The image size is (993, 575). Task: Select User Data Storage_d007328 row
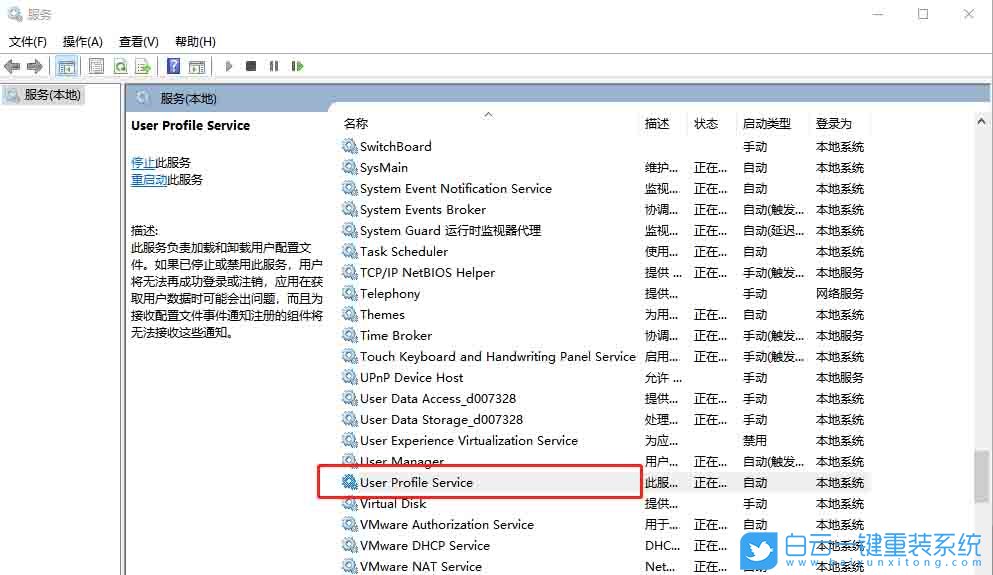click(605, 419)
